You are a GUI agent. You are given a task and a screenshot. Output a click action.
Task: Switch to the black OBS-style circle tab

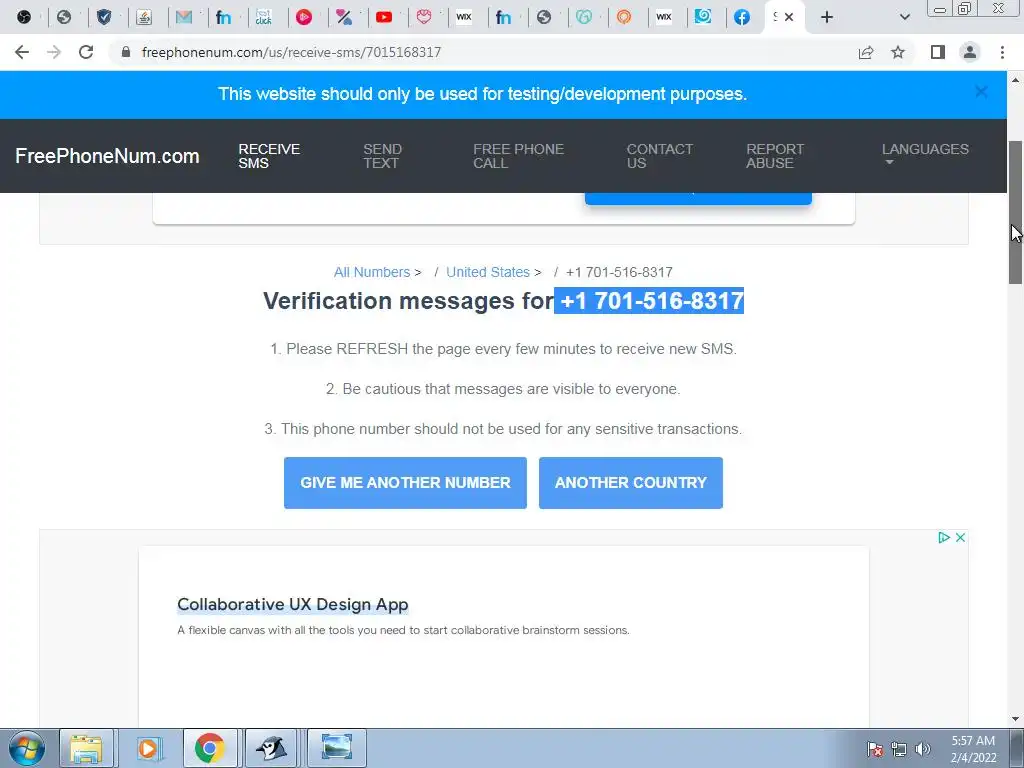pos(24,17)
